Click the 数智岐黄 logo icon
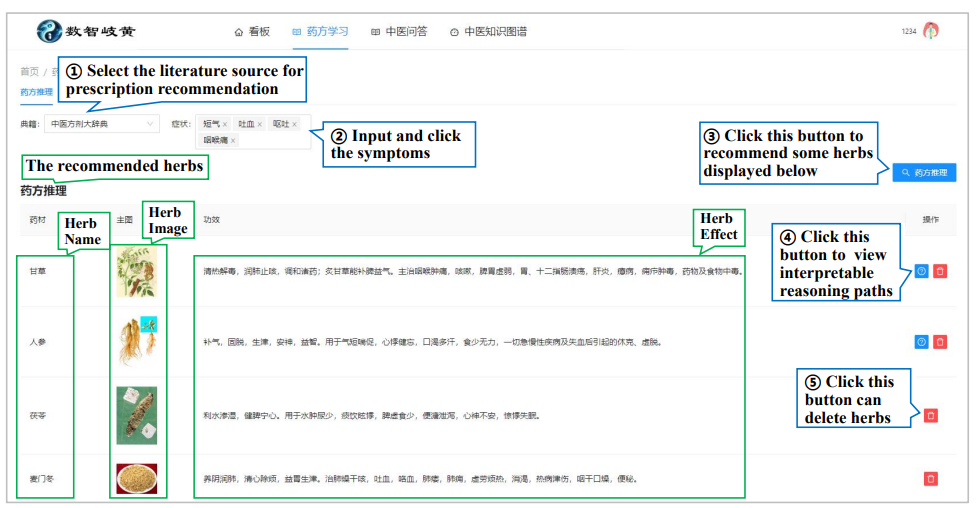Screen dimensions: 976x508 (x=48, y=31)
